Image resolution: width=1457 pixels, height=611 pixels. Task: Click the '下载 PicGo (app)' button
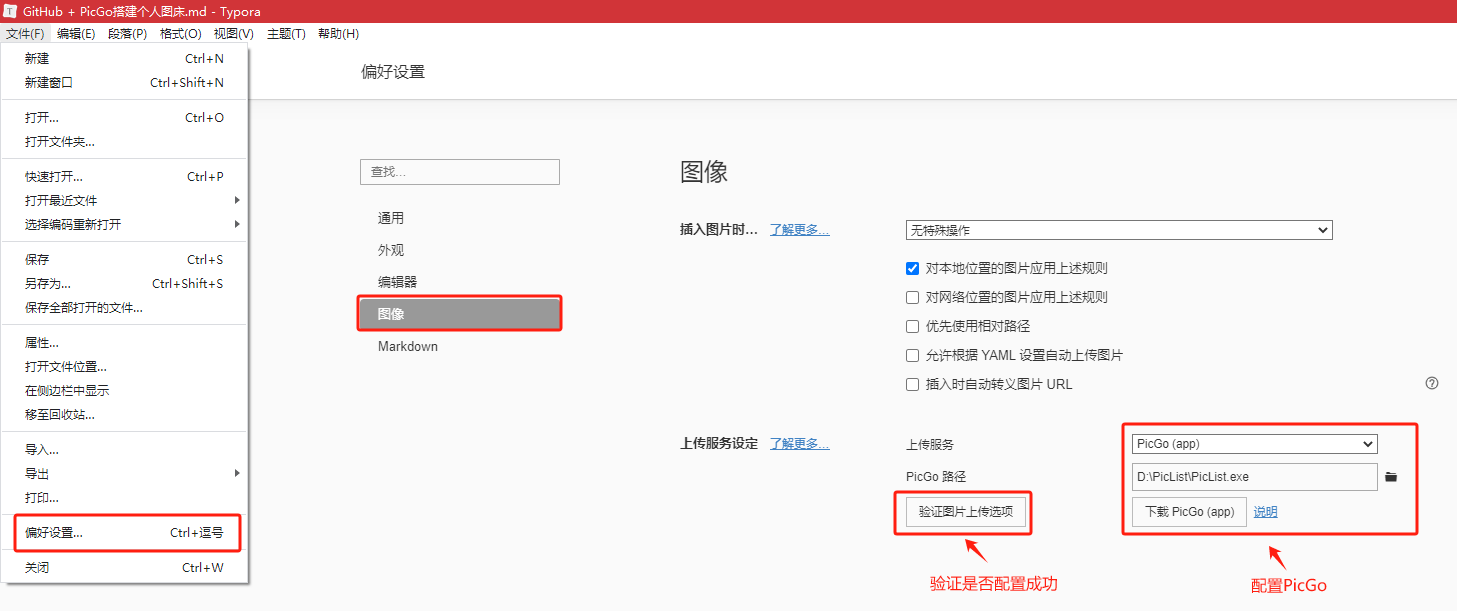pos(1189,512)
